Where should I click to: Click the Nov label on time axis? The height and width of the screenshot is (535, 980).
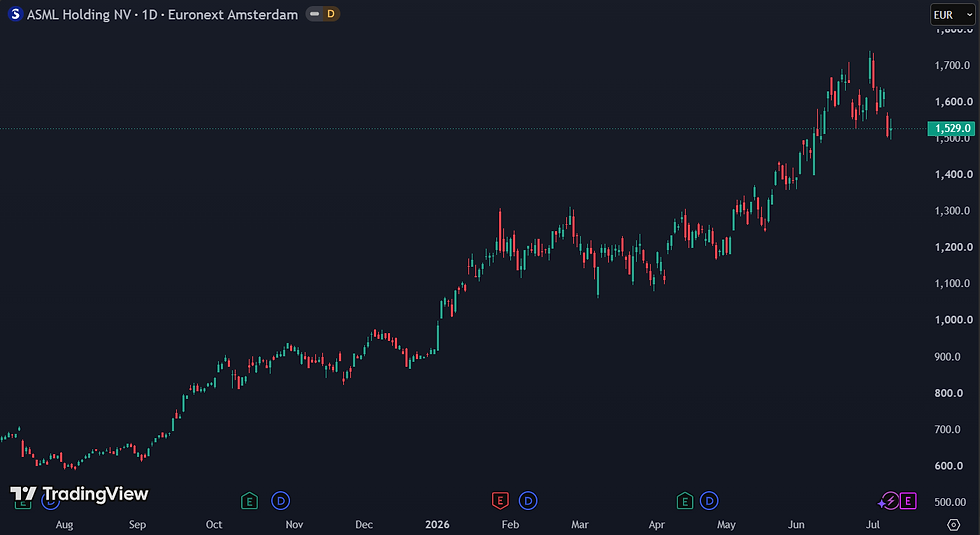point(294,524)
